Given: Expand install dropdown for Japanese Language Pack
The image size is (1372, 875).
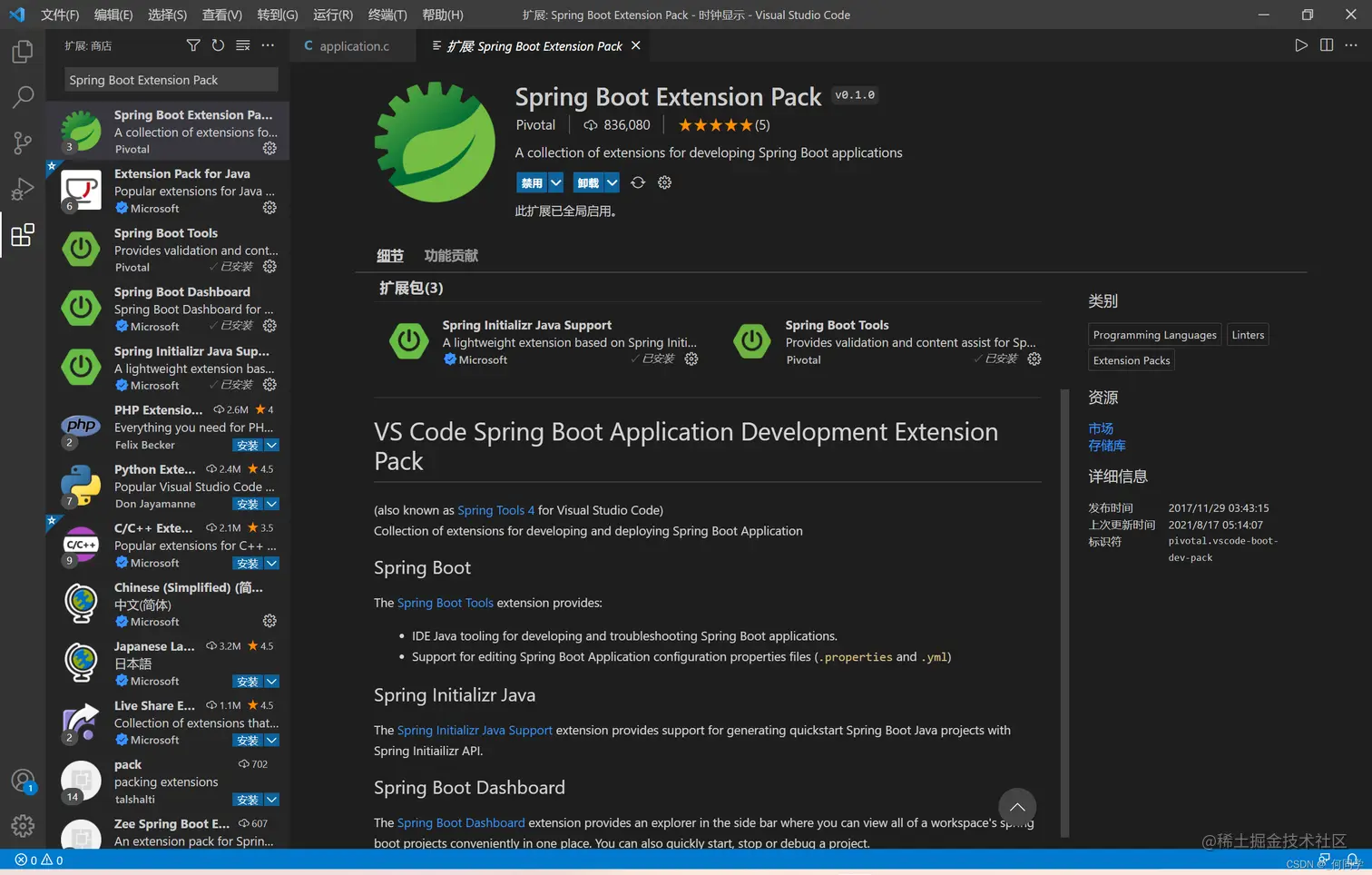Looking at the screenshot, I should point(271,682).
